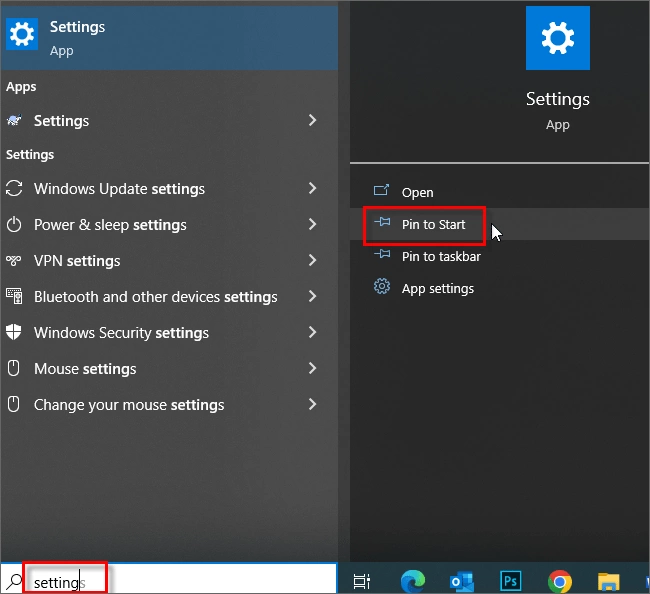Expand Bluetooth and other devices chevron

(x=312, y=296)
